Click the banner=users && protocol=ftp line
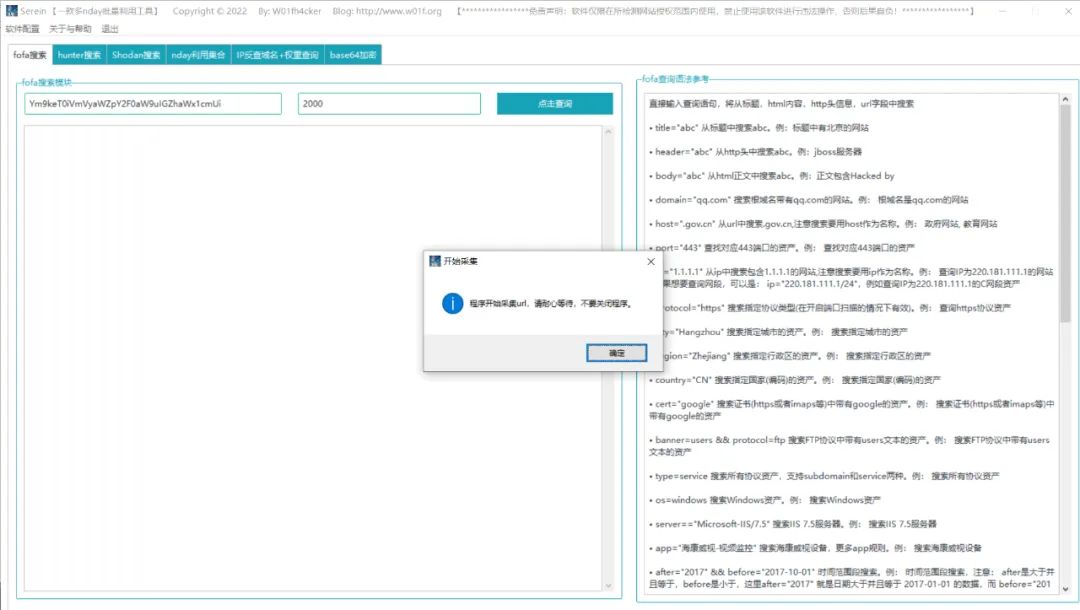 [849, 445]
